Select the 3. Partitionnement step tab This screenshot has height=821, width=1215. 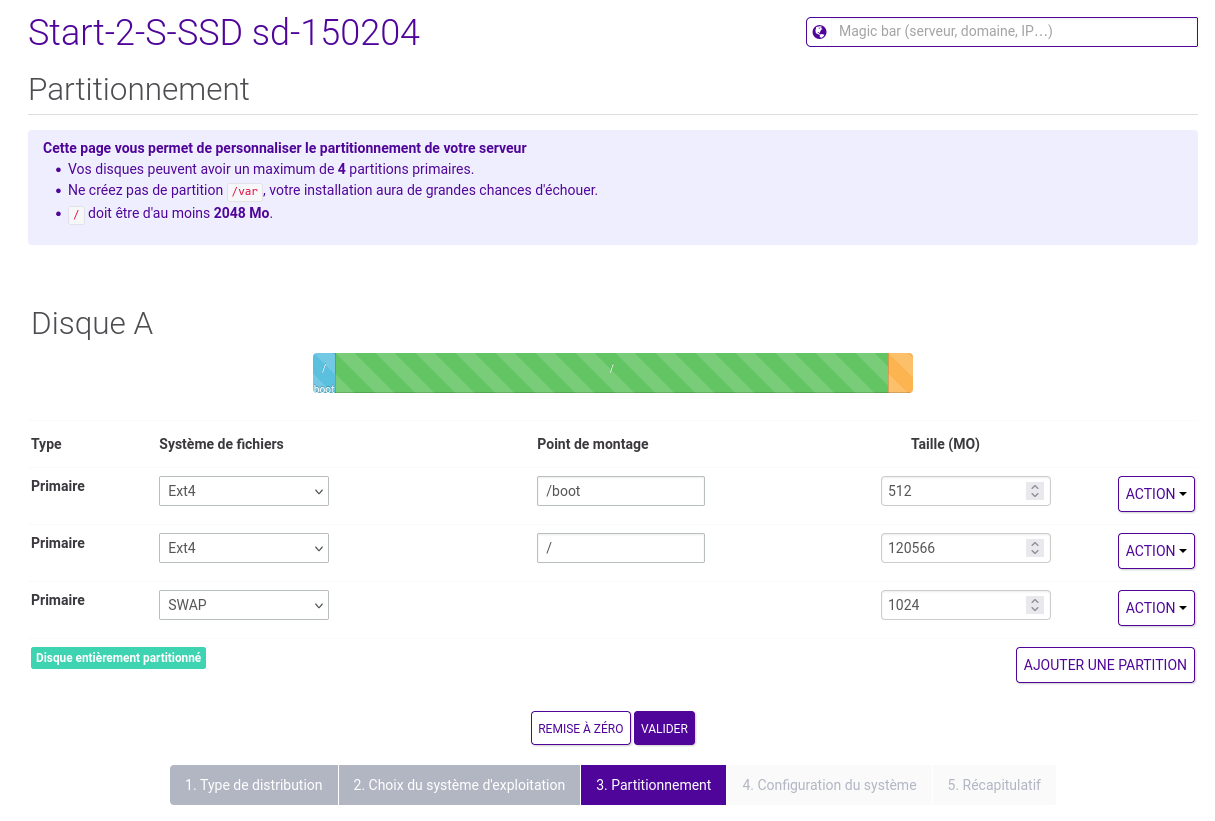(653, 785)
